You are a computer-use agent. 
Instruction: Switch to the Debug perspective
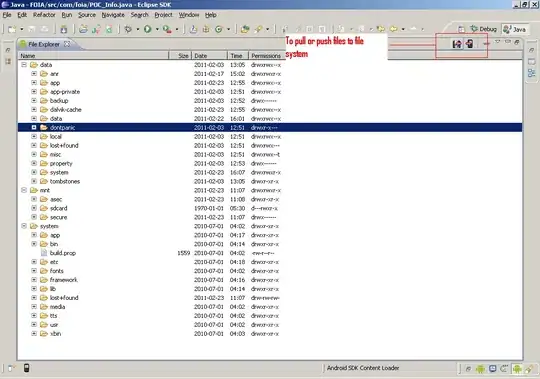(x=484, y=29)
